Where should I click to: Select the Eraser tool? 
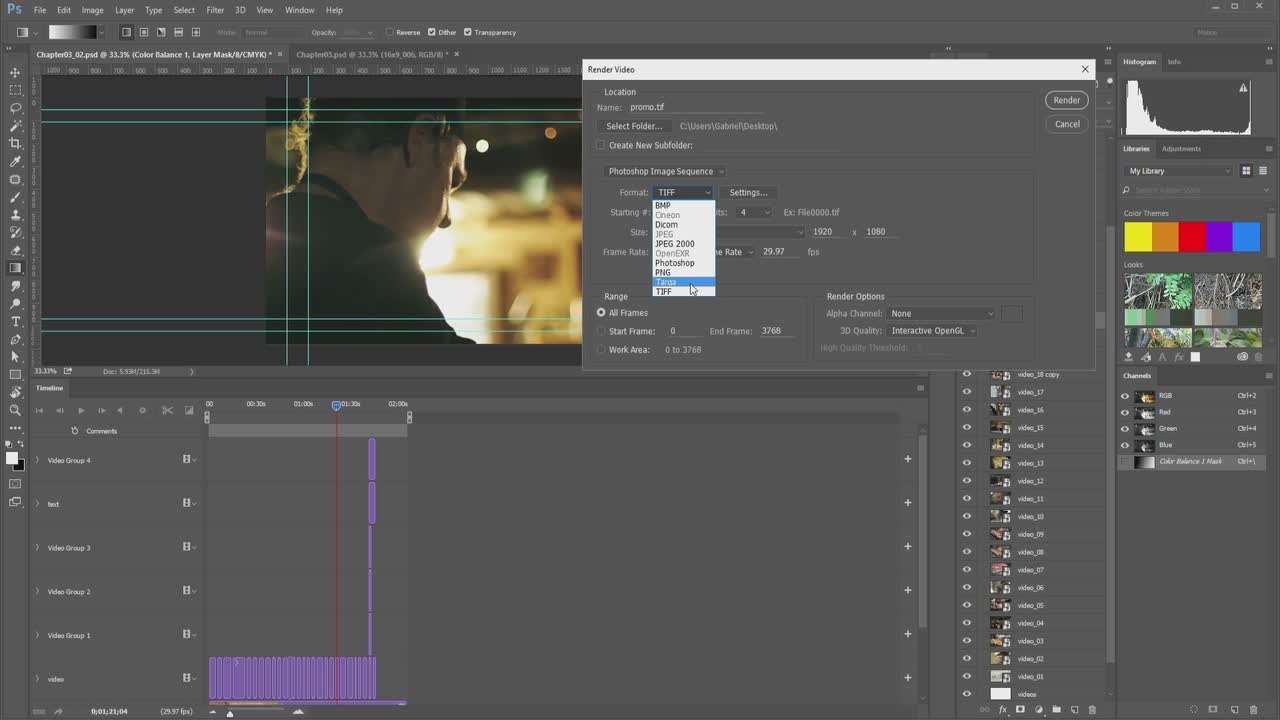click(x=15, y=250)
